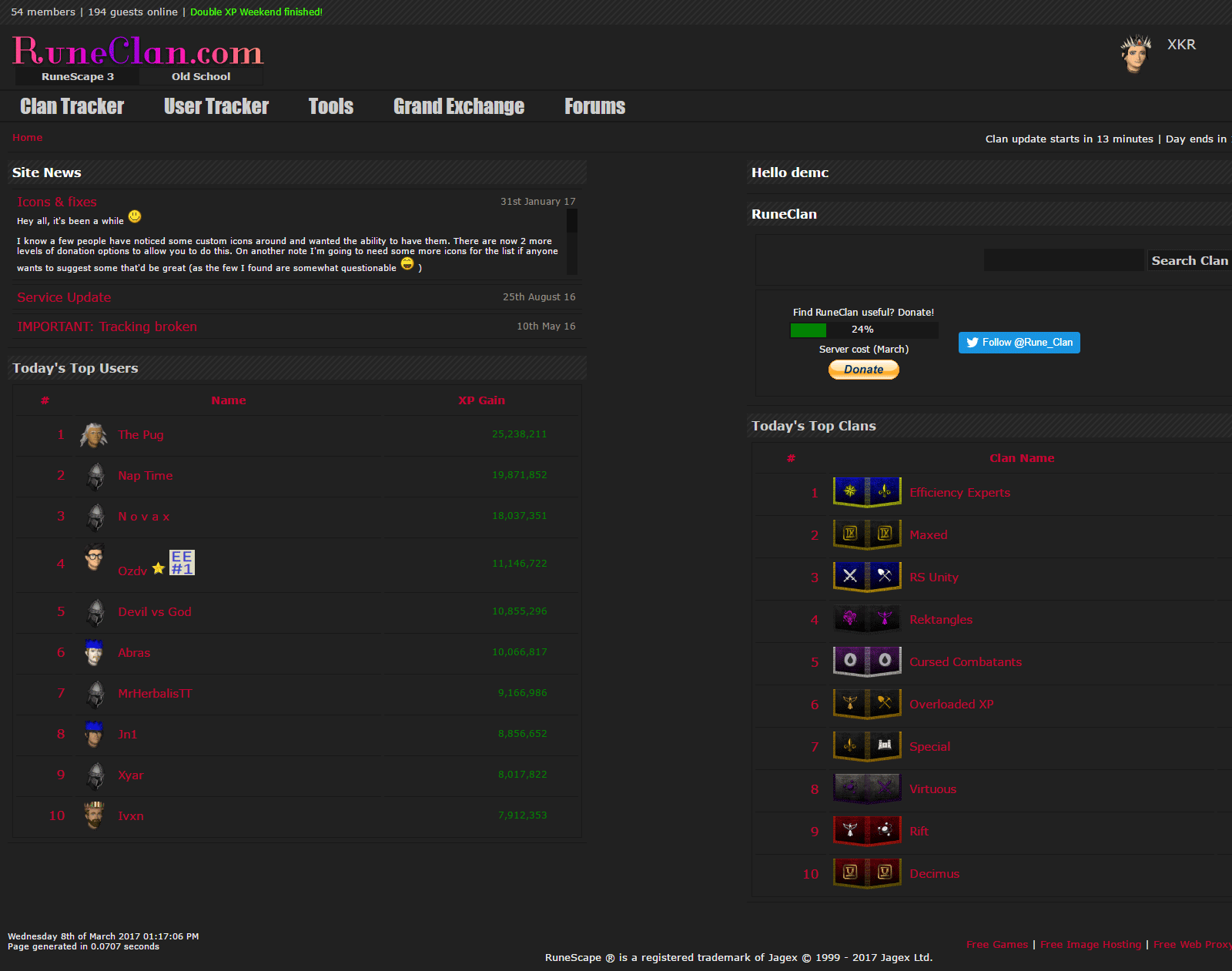Click the Clan Name column header
Viewport: 1232px width, 971px height.
[1022, 458]
